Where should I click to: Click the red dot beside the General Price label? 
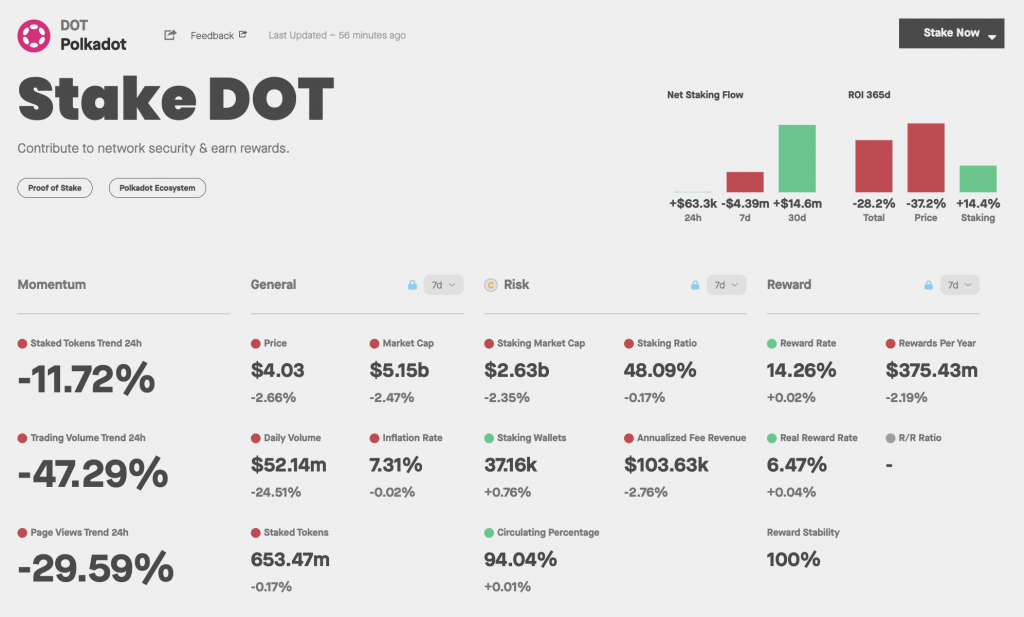coord(255,343)
